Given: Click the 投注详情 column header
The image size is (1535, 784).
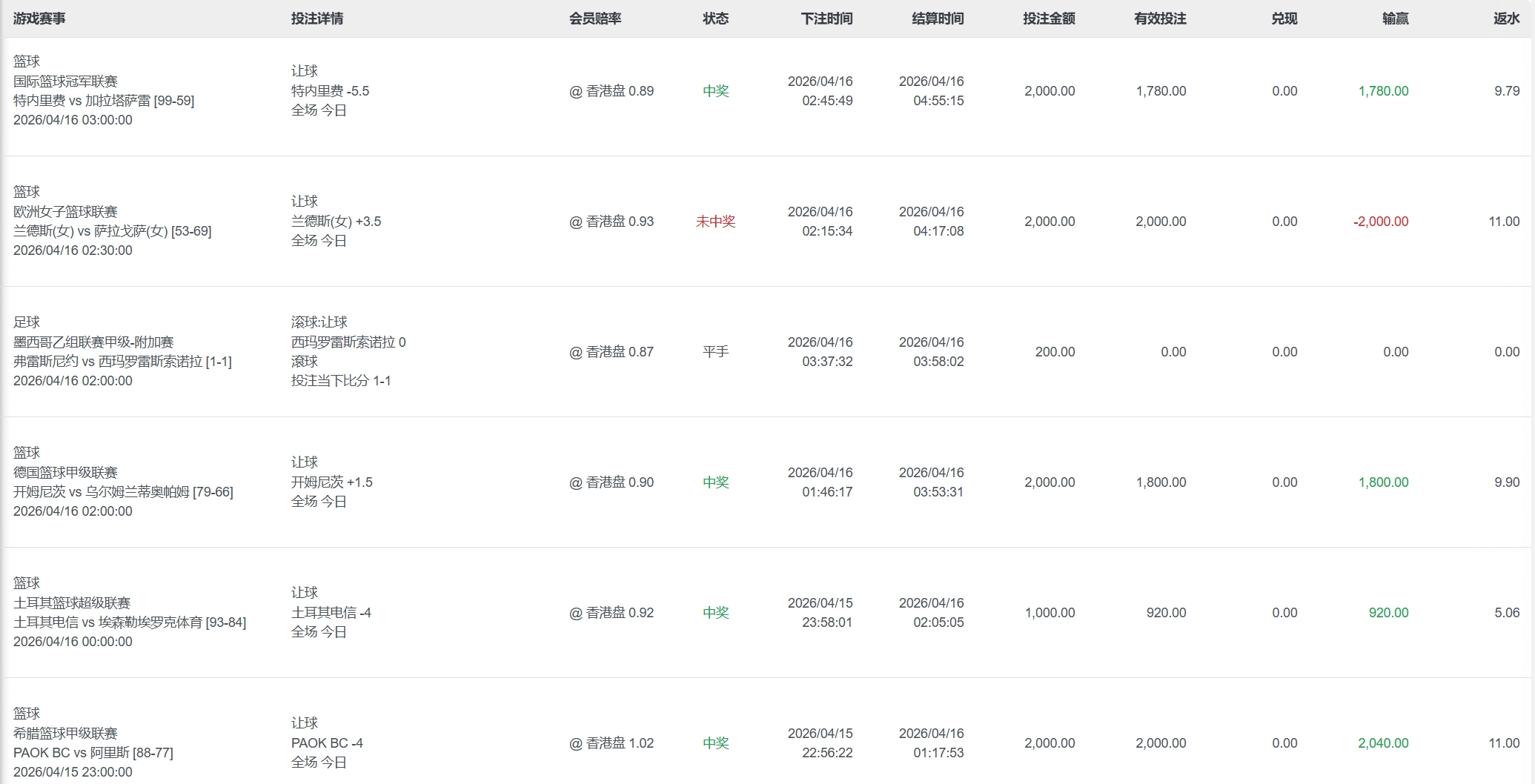Looking at the screenshot, I should [x=316, y=19].
